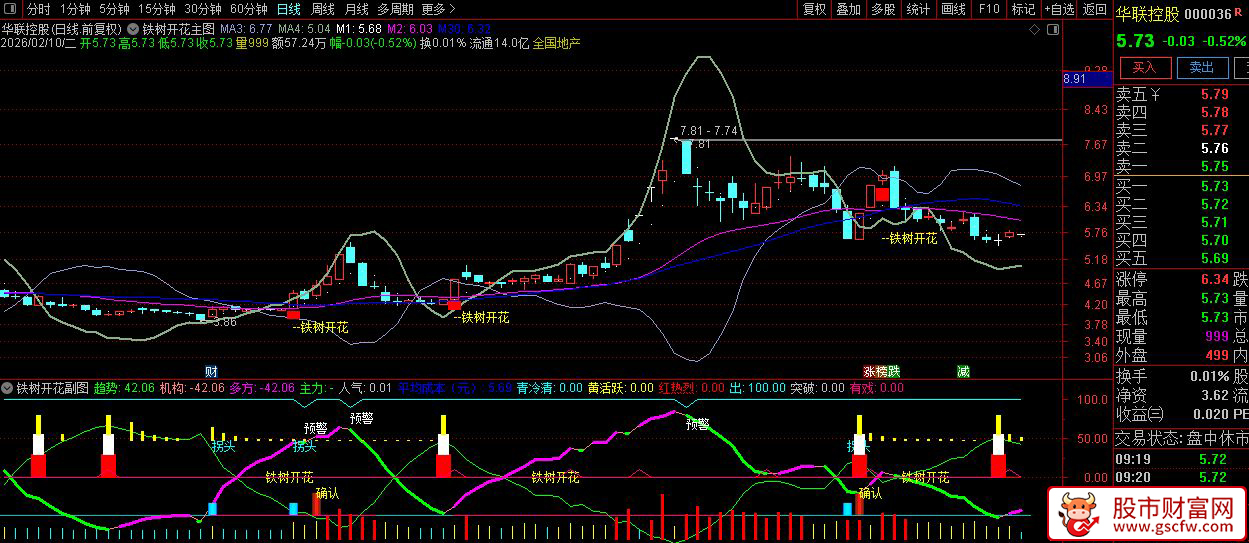This screenshot has width=1249, height=543.
Task: Click the red 买入 buy button
Action: click(x=1145, y=68)
